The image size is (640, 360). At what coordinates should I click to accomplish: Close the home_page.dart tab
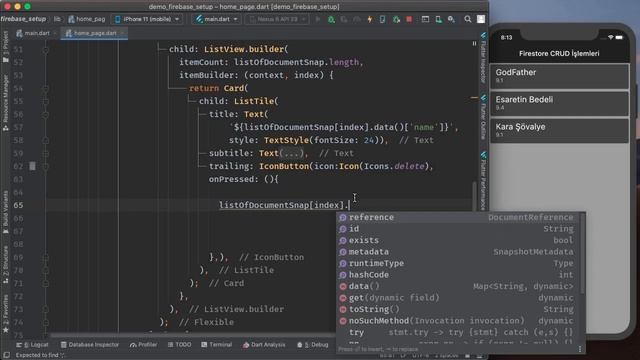(122, 33)
